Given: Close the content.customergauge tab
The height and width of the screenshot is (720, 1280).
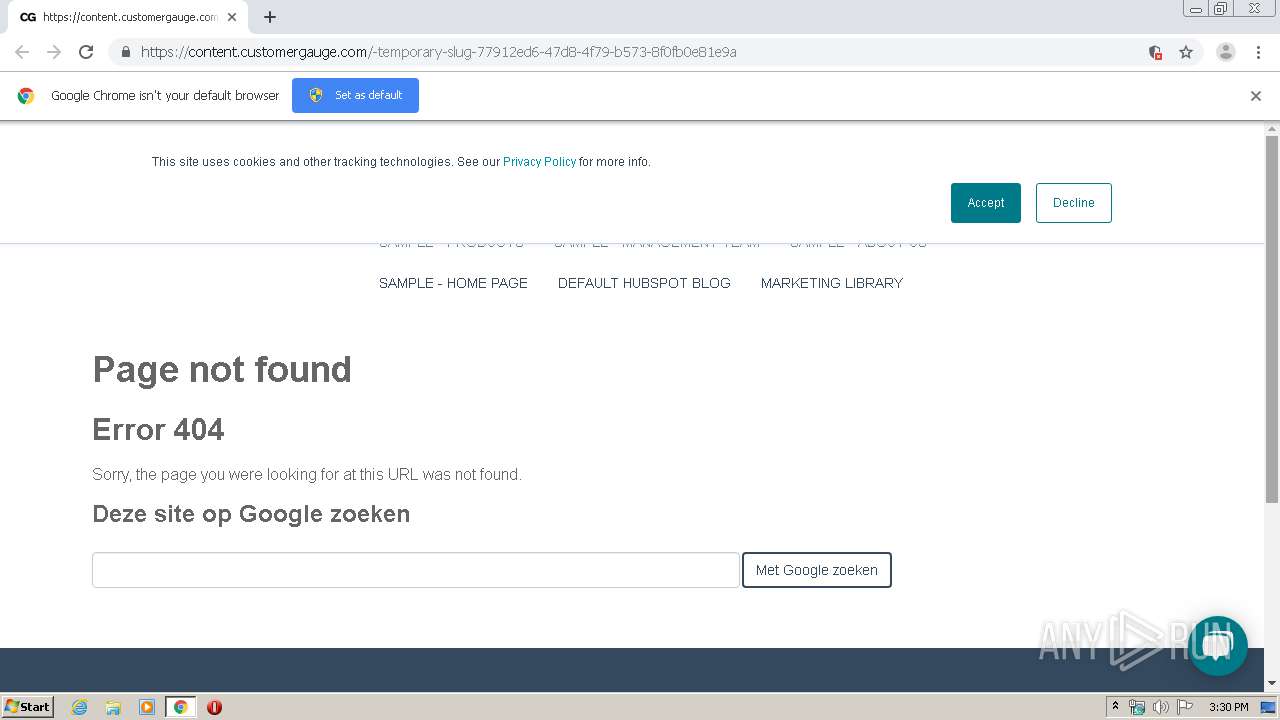Looking at the screenshot, I should pos(232,17).
